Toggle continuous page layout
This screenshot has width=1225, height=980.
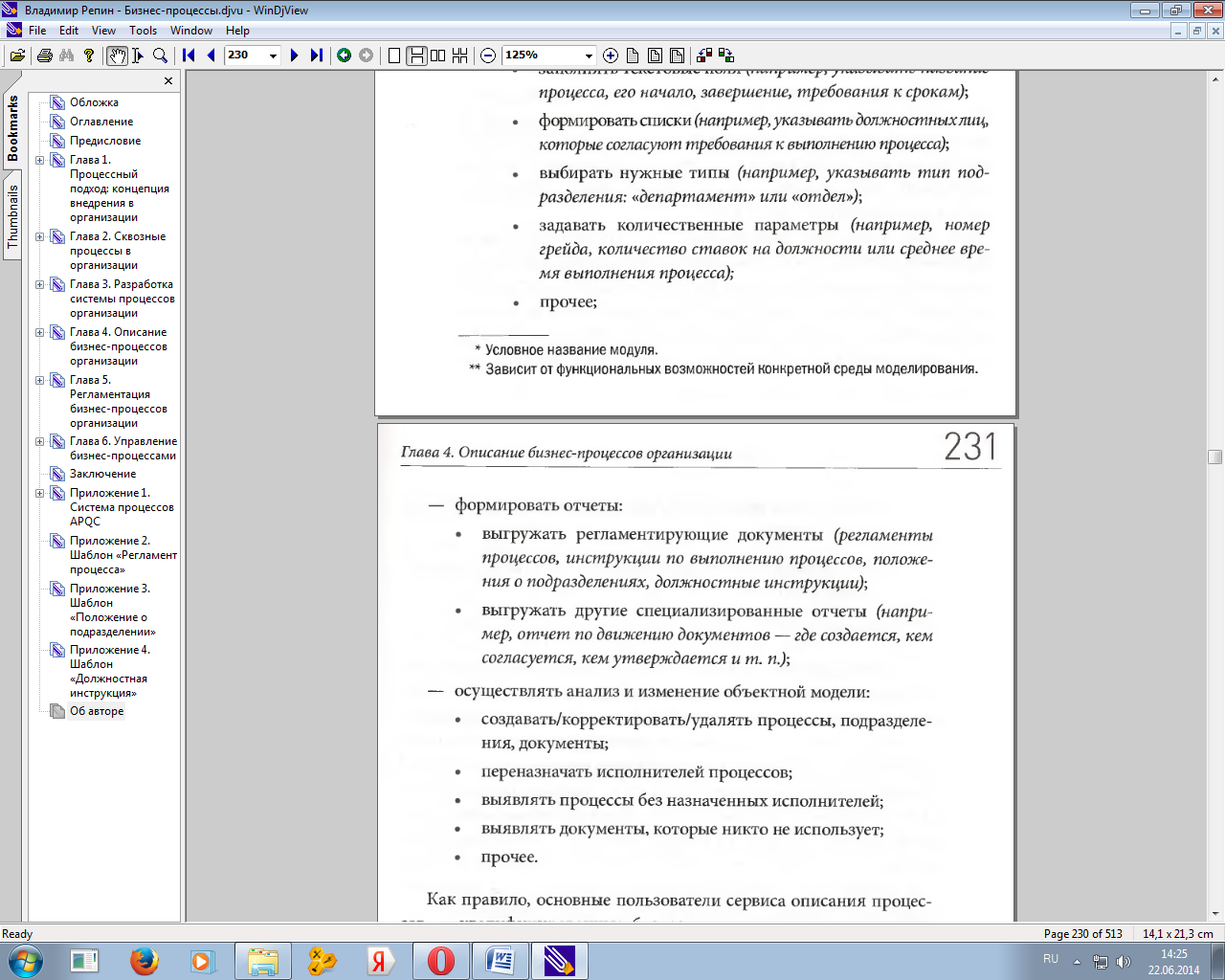point(416,56)
